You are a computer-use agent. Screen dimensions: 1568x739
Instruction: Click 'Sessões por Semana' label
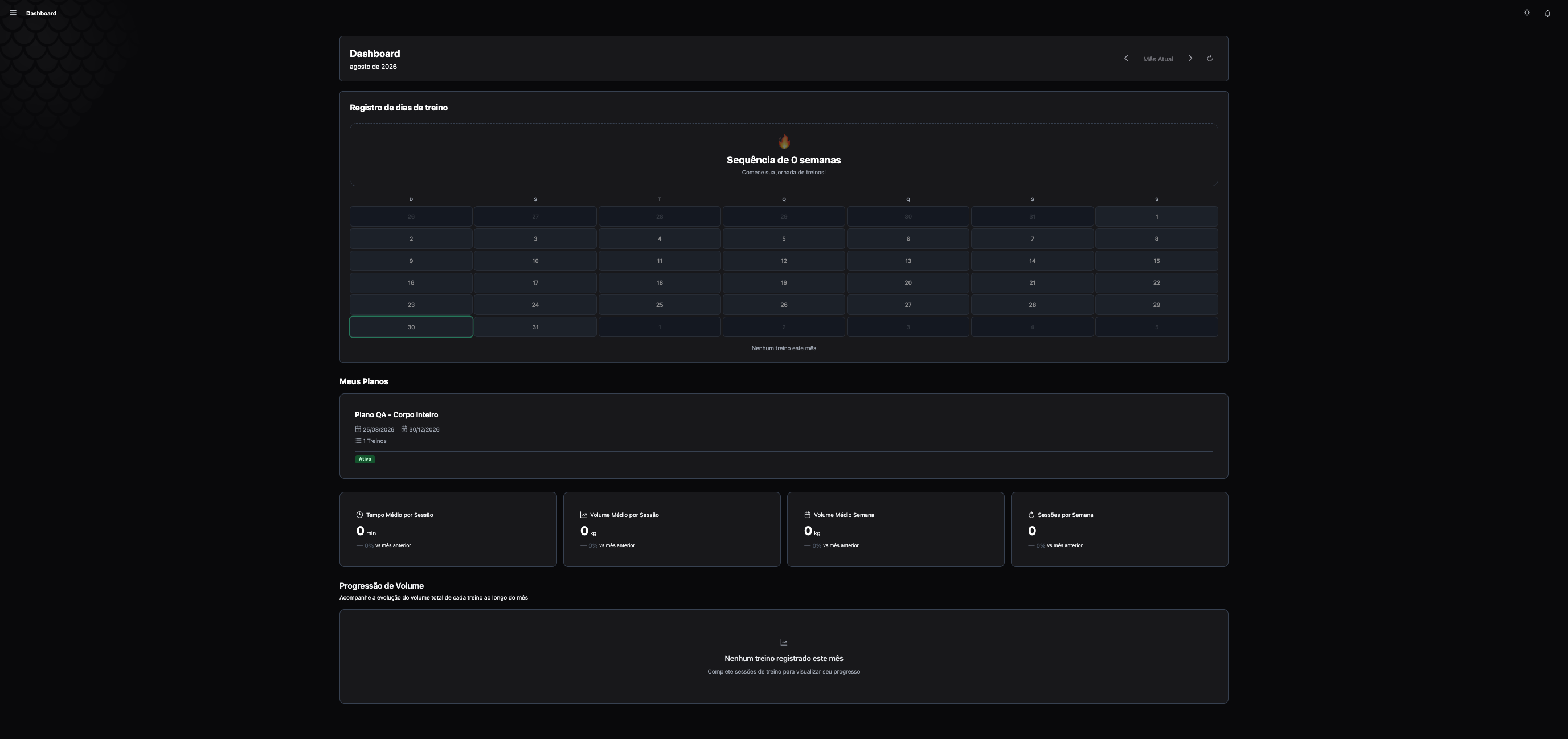coord(1065,515)
